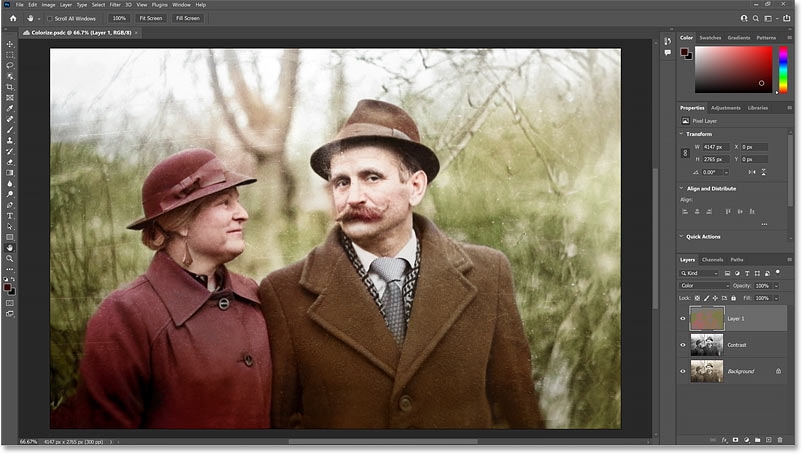Open the Opacity dropdown arrow

[x=777, y=286]
